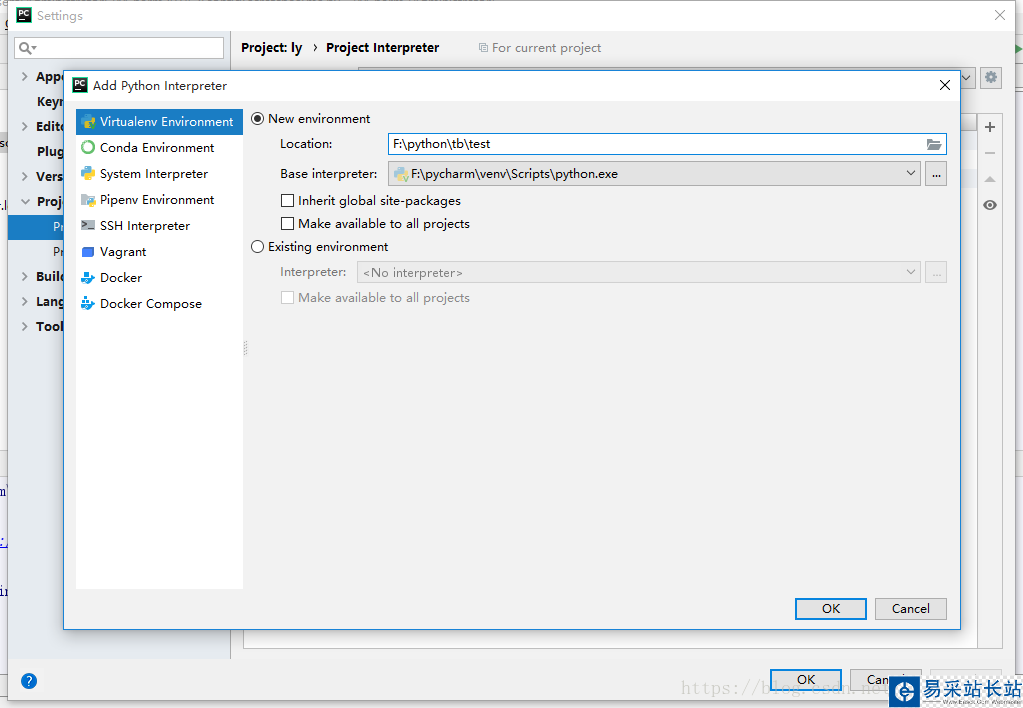Click the plus icon to add package
Screen dimensions: 1023x708
(x=990, y=127)
